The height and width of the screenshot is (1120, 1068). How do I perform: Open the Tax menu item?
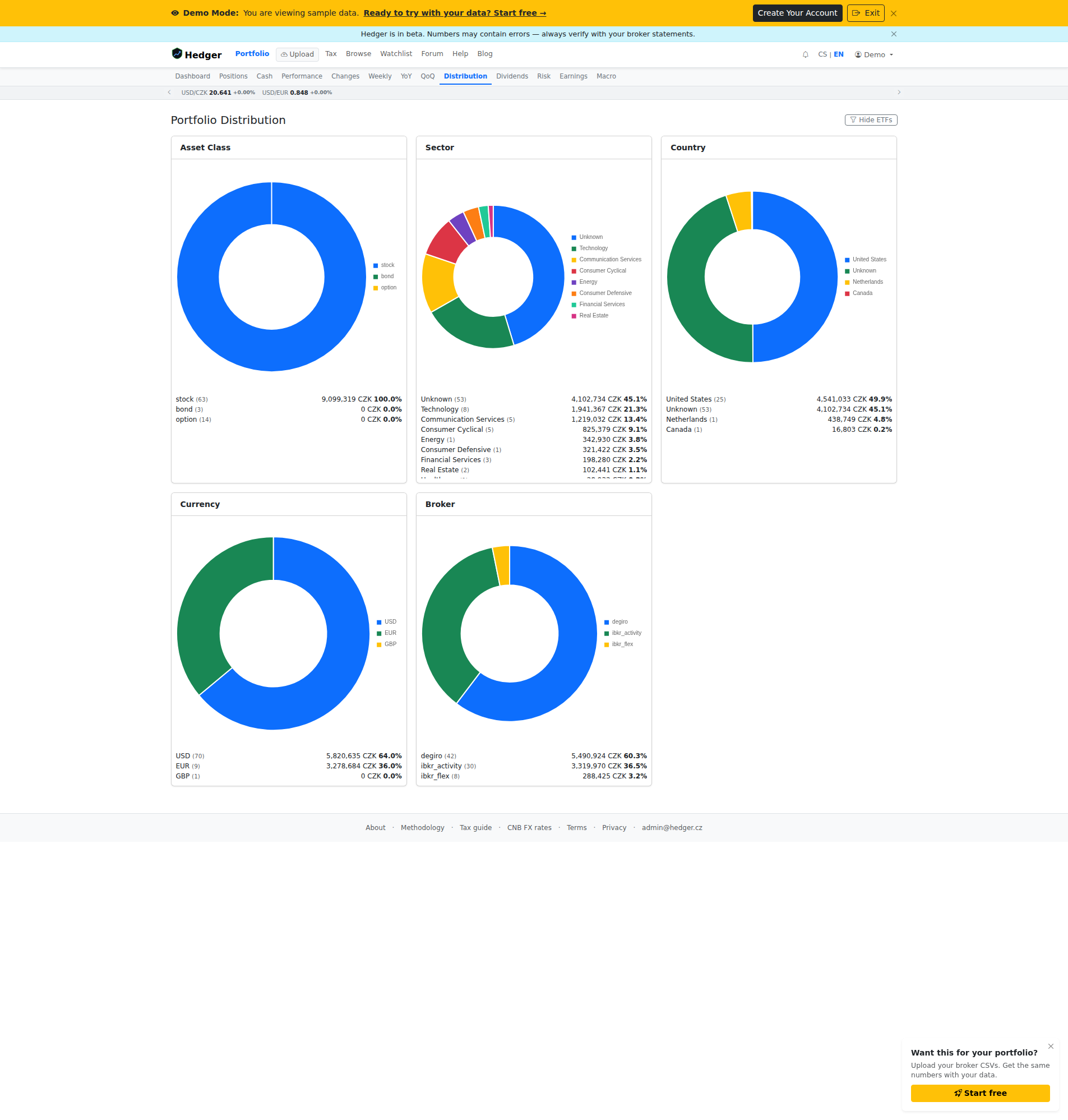331,53
